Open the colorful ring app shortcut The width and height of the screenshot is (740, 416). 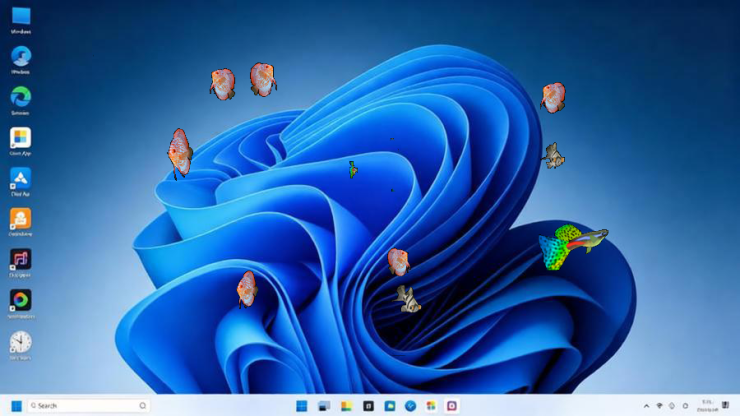(20, 300)
